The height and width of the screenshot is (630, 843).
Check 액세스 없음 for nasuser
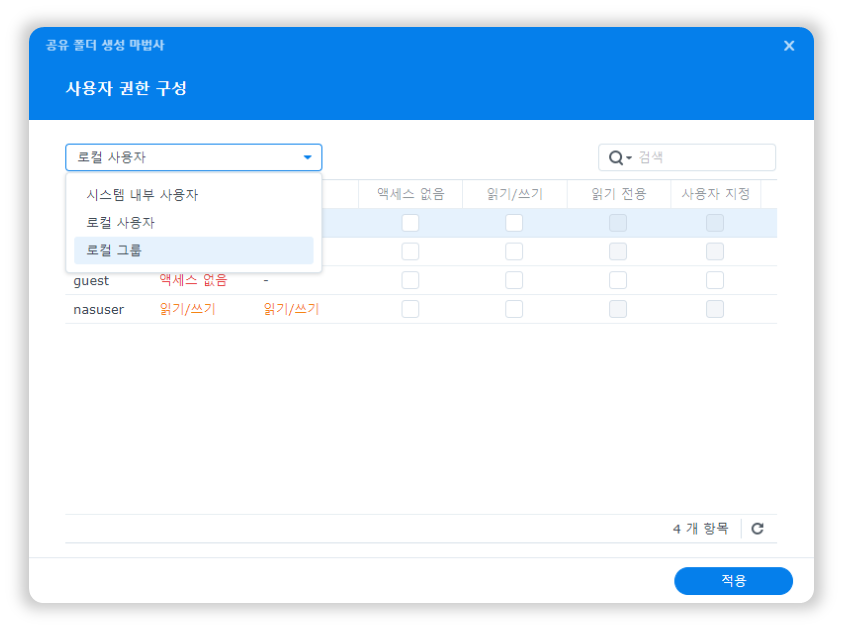coord(410,309)
